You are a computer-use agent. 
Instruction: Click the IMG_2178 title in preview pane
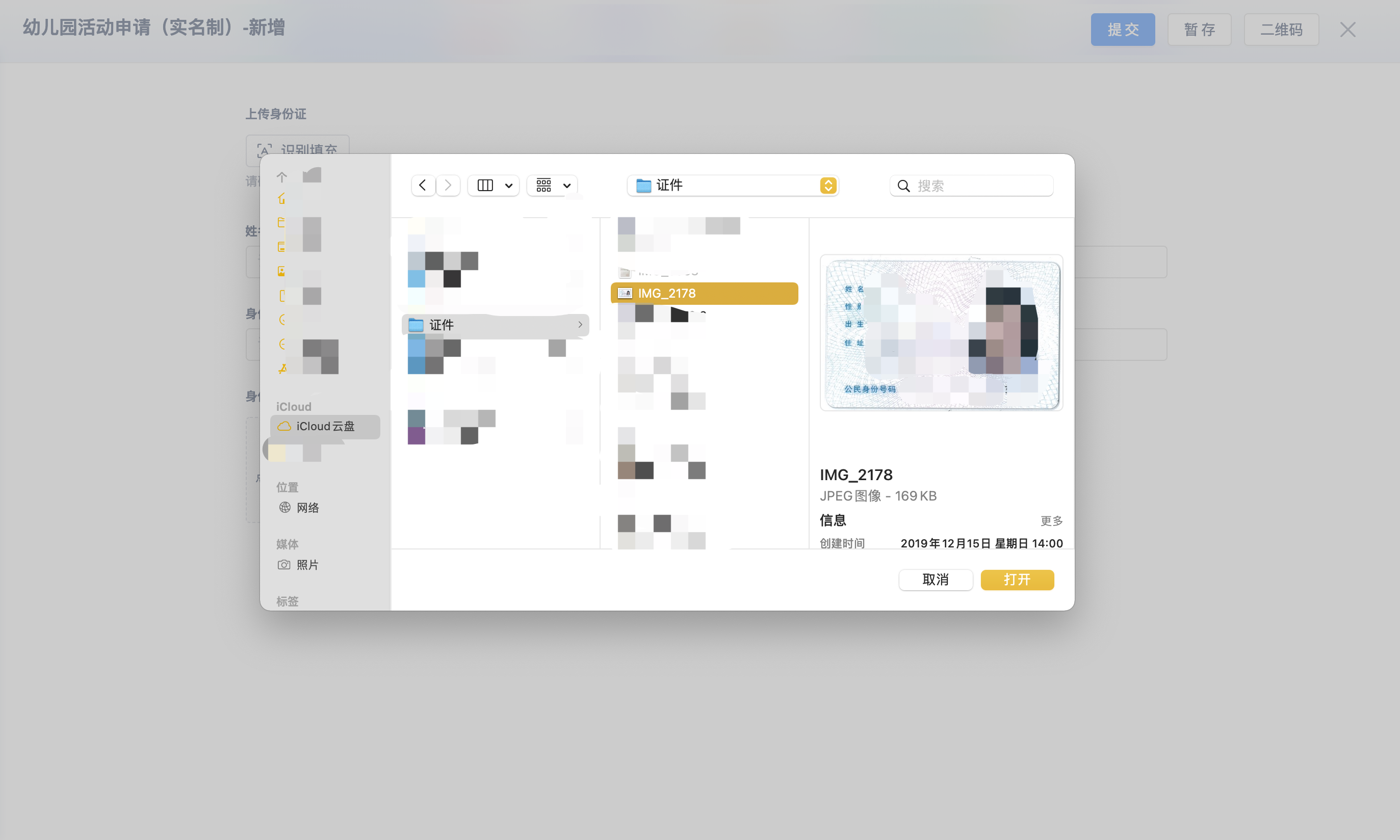pyautogui.click(x=856, y=475)
